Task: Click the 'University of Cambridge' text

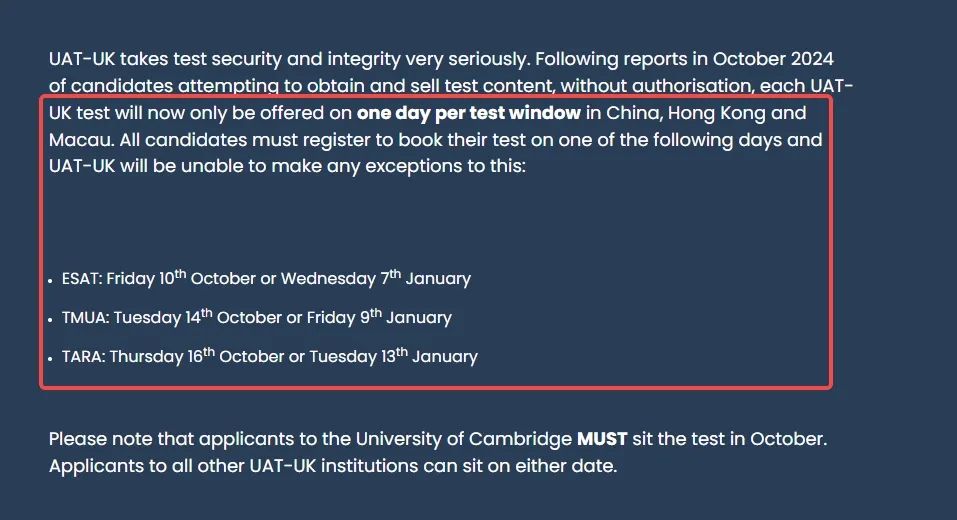Action: pos(464,439)
